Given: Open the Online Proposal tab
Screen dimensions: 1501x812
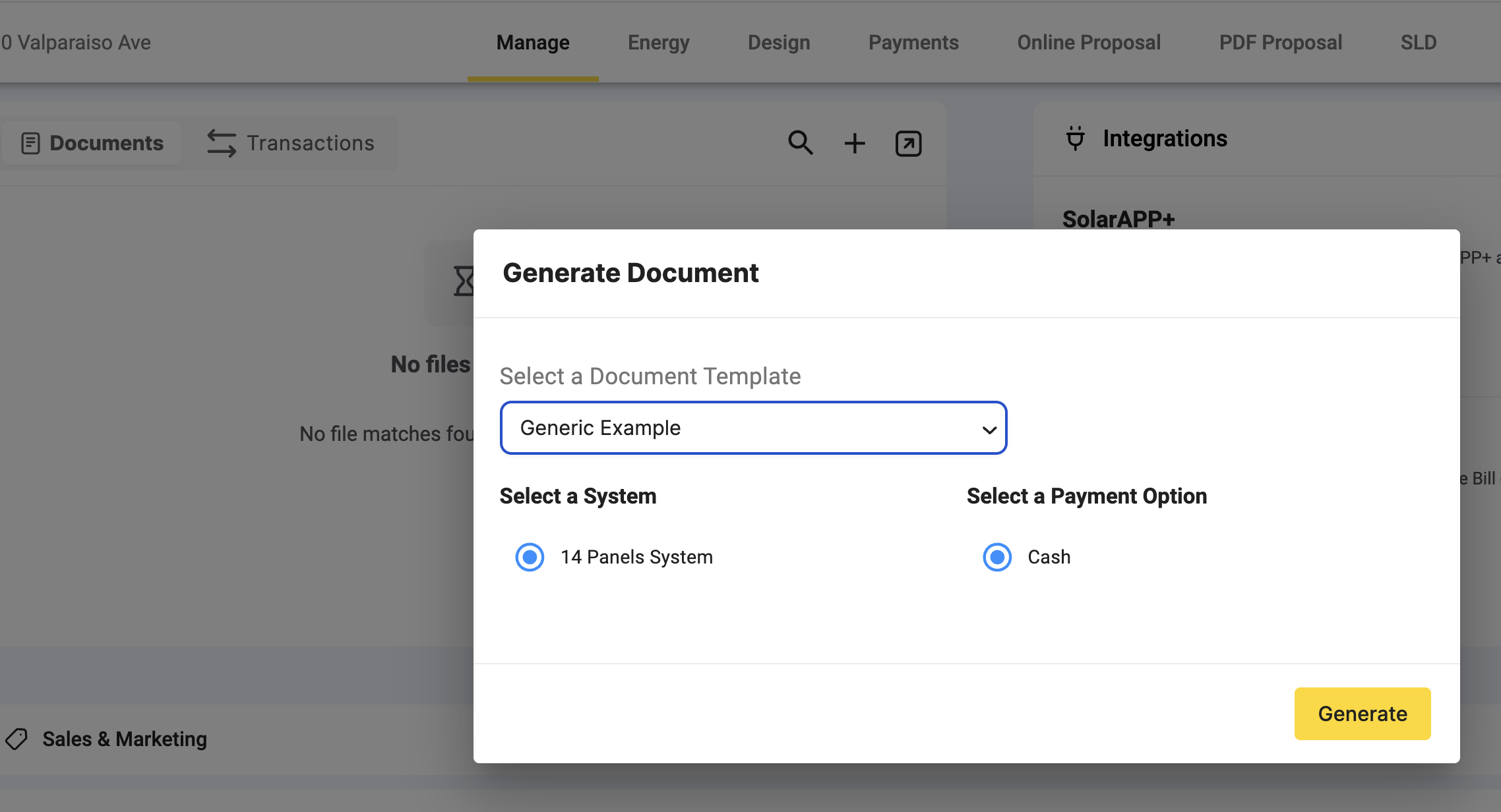Looking at the screenshot, I should click(x=1089, y=42).
